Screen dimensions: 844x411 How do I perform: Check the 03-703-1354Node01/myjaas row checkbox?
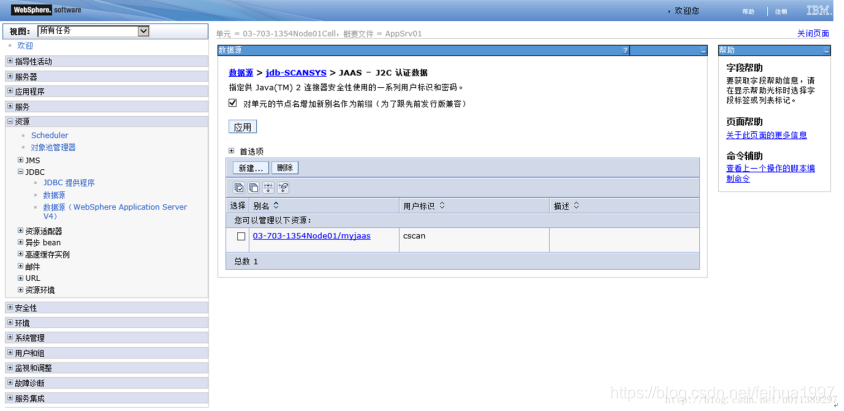241,236
